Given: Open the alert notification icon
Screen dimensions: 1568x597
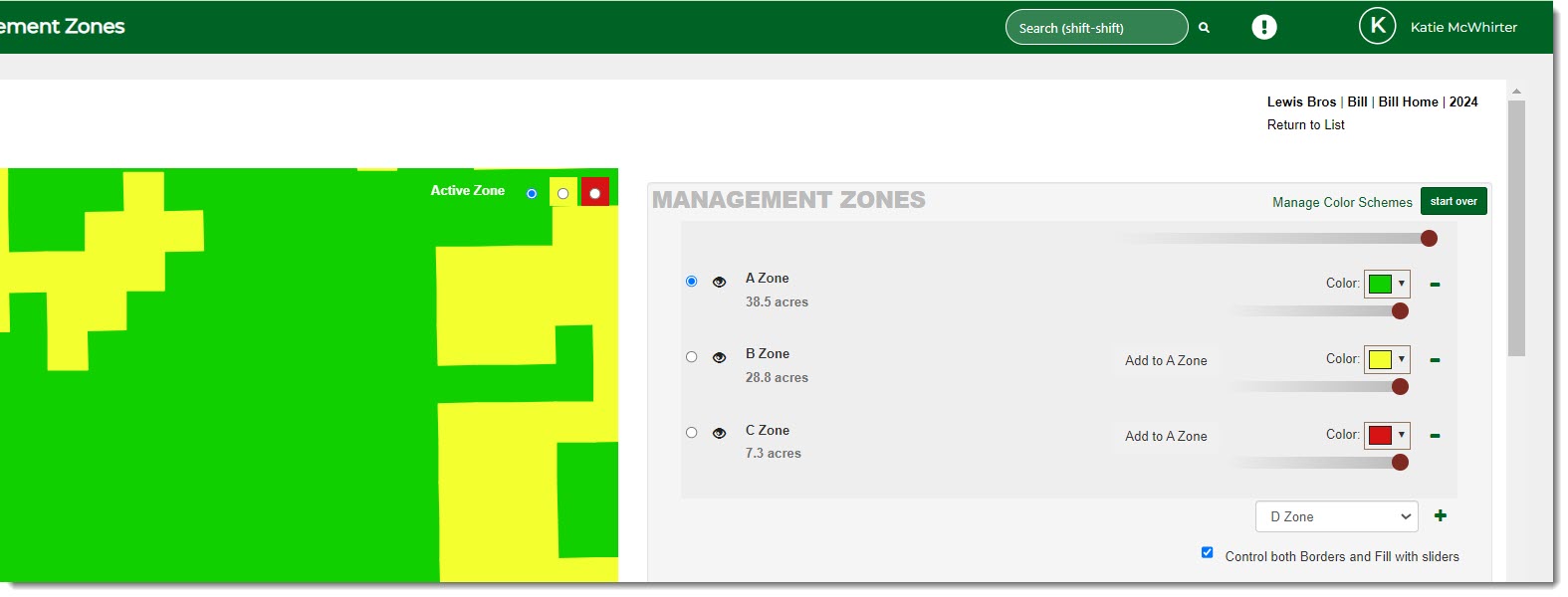Looking at the screenshot, I should [x=1263, y=27].
